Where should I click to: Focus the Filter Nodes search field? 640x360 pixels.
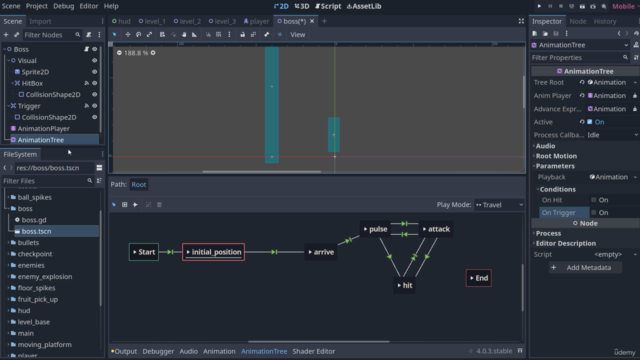(x=52, y=35)
